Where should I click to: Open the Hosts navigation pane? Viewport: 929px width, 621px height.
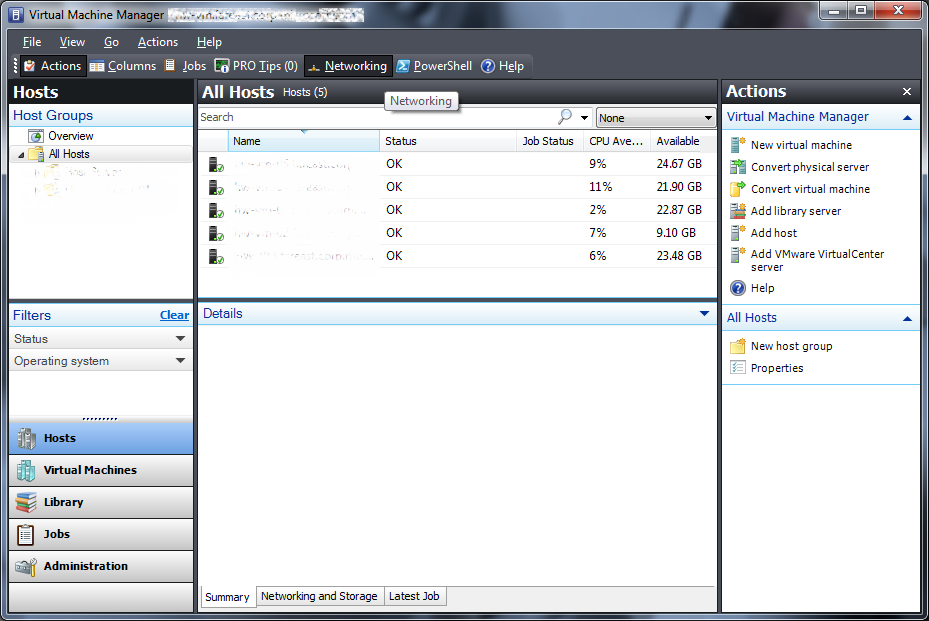pos(101,438)
